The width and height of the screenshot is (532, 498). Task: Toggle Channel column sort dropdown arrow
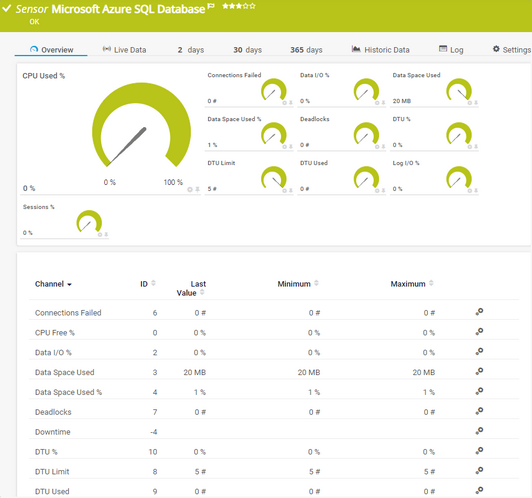point(70,285)
